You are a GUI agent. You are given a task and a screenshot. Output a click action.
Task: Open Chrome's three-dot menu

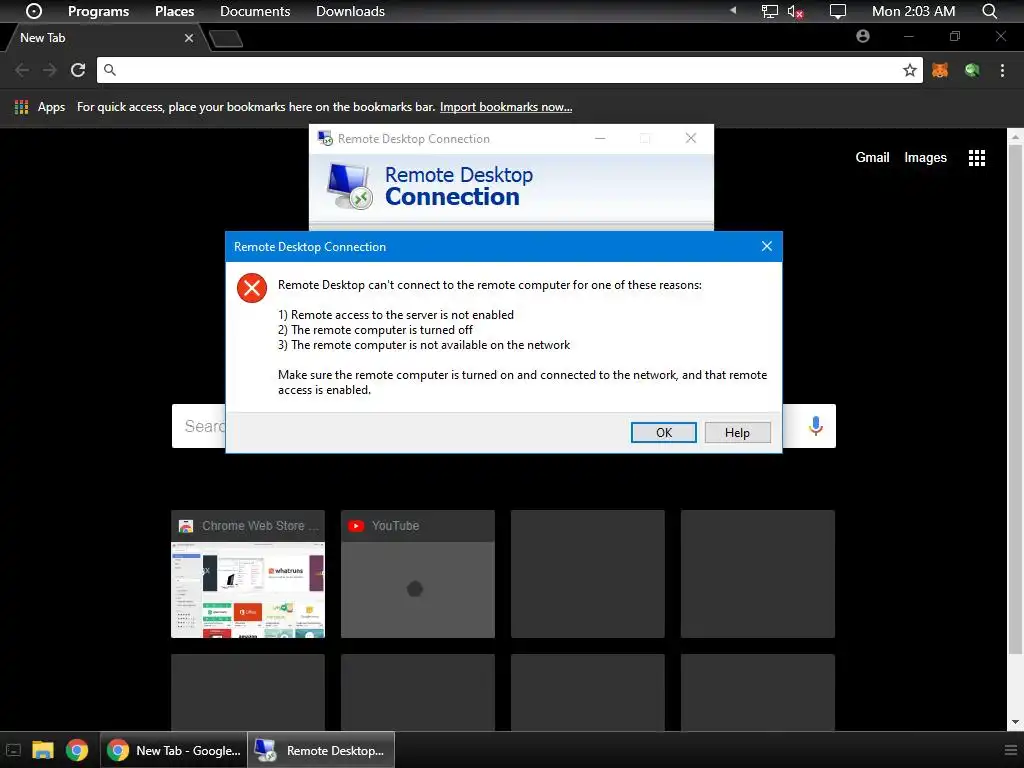[x=1002, y=70]
